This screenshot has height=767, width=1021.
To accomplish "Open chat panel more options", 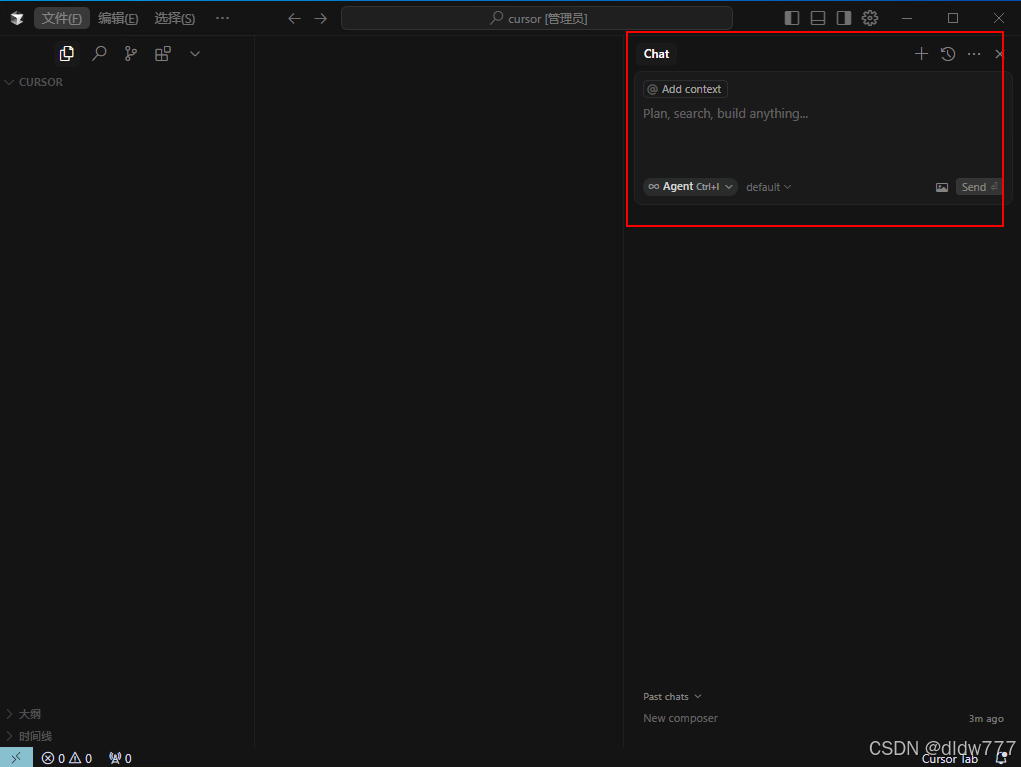I will click(x=974, y=54).
